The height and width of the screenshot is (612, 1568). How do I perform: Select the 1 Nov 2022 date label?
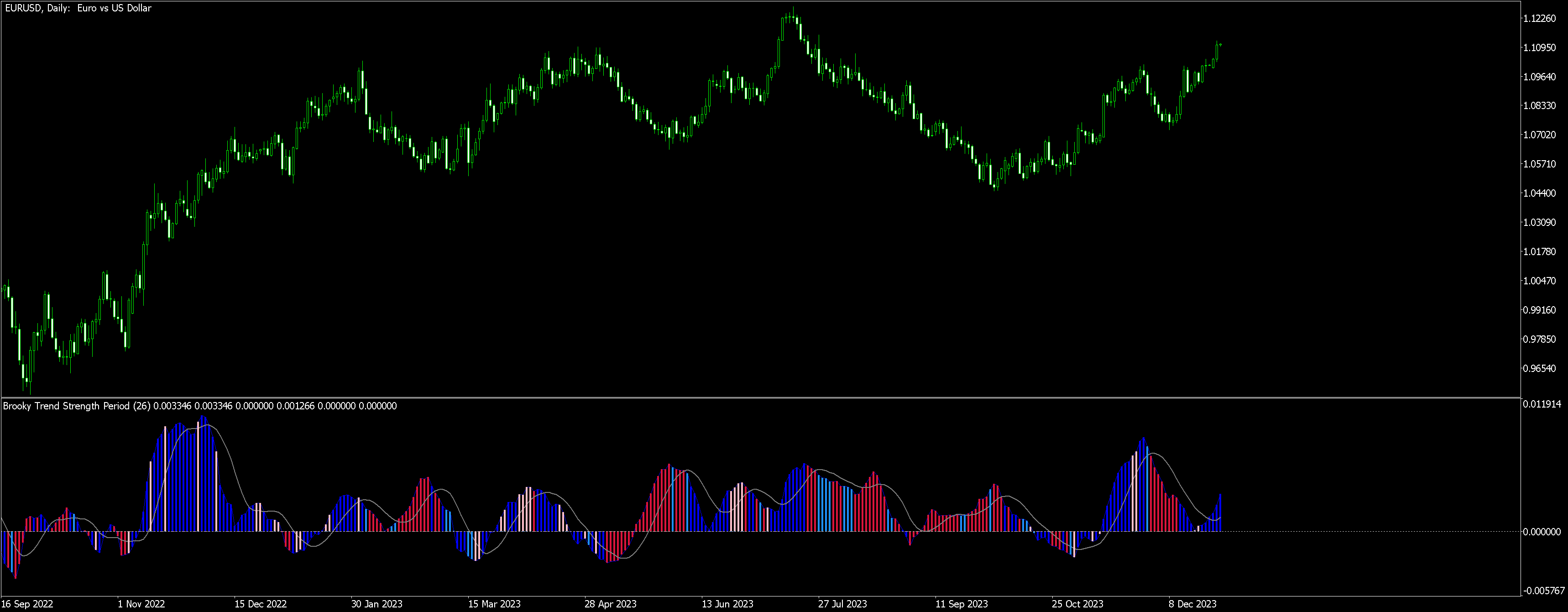[x=141, y=604]
